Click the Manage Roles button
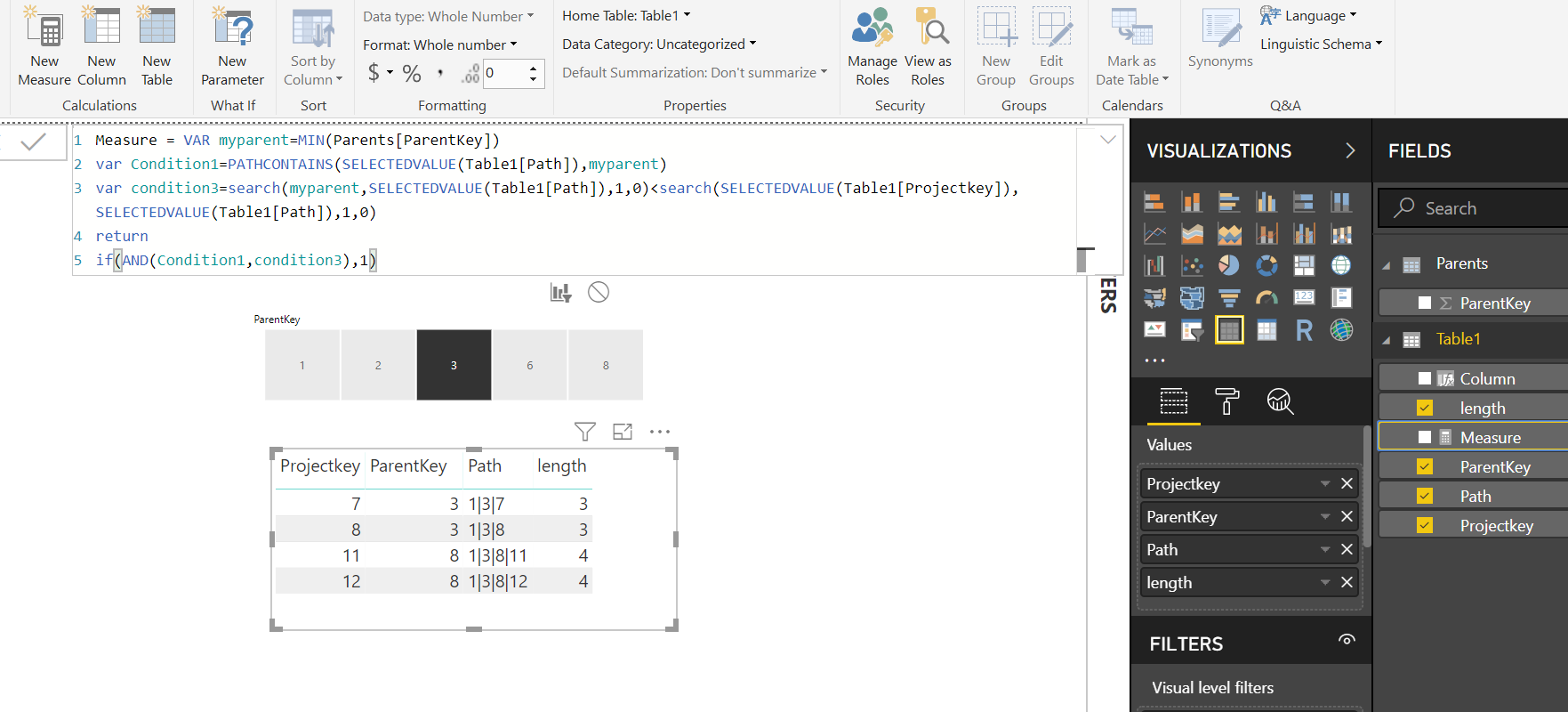 (x=872, y=46)
